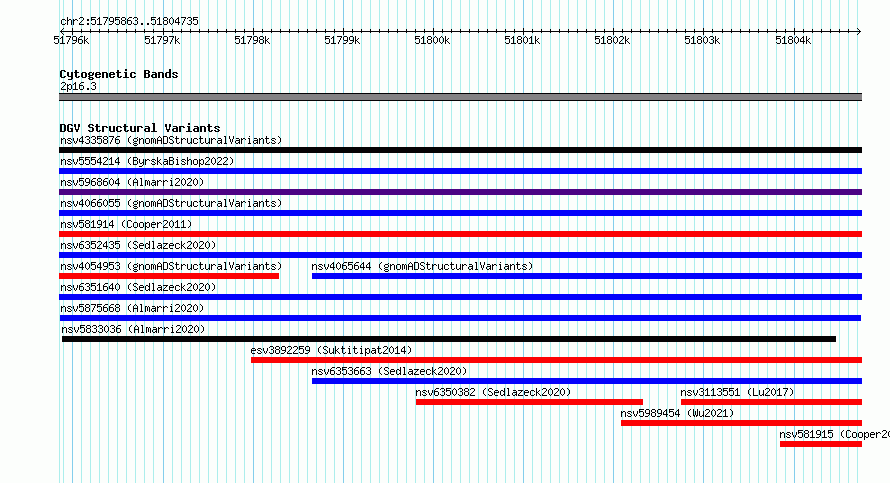Click the red nsv5989454 variant bar
Viewport: 890px width, 483px height.
click(741, 423)
